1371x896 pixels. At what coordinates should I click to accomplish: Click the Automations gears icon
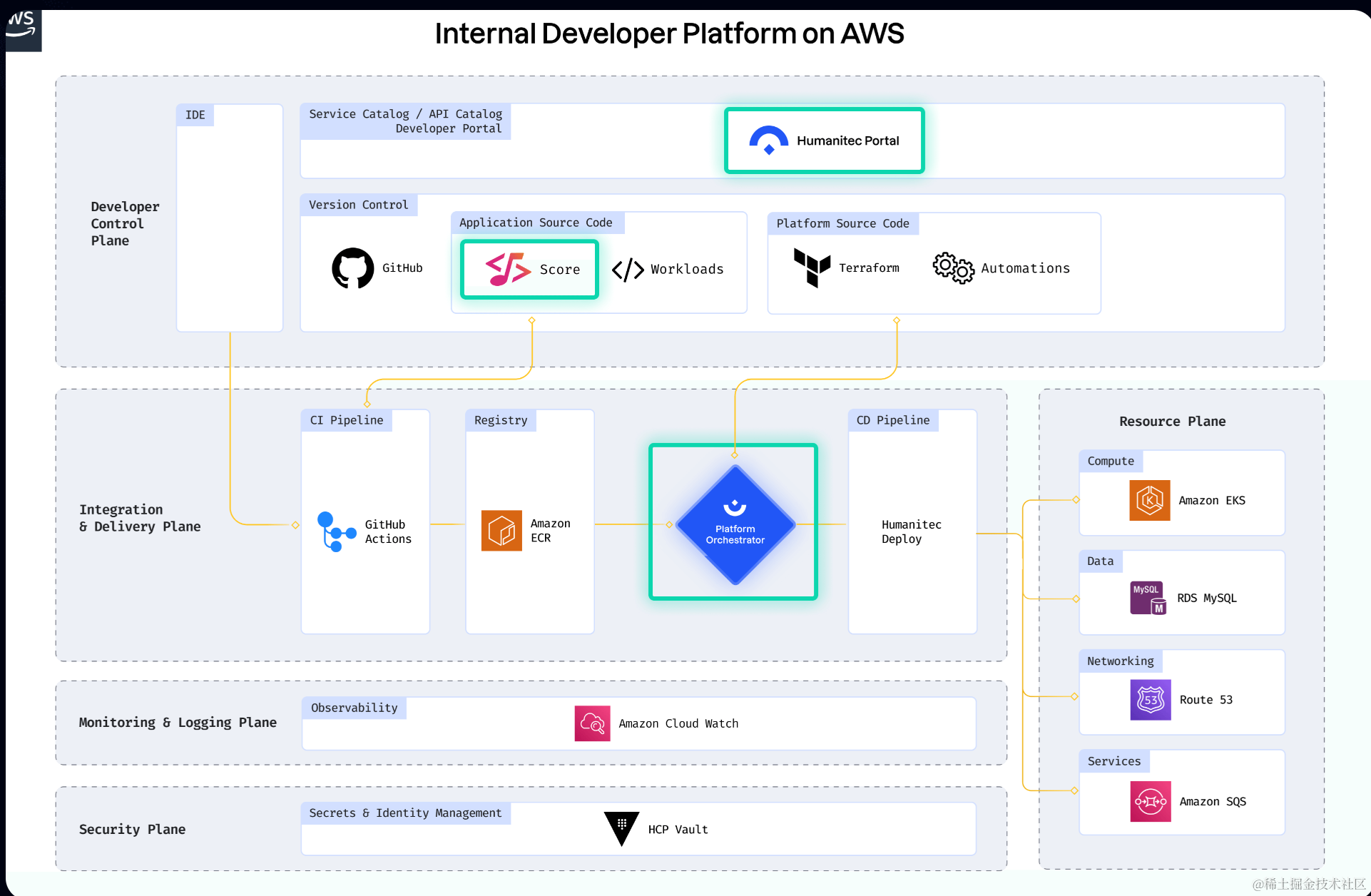pyautogui.click(x=953, y=268)
